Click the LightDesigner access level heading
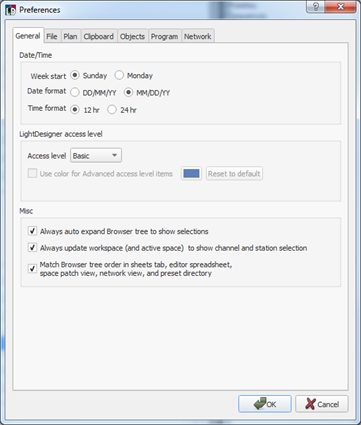Viewport: 361px width, 425px height. (61, 134)
